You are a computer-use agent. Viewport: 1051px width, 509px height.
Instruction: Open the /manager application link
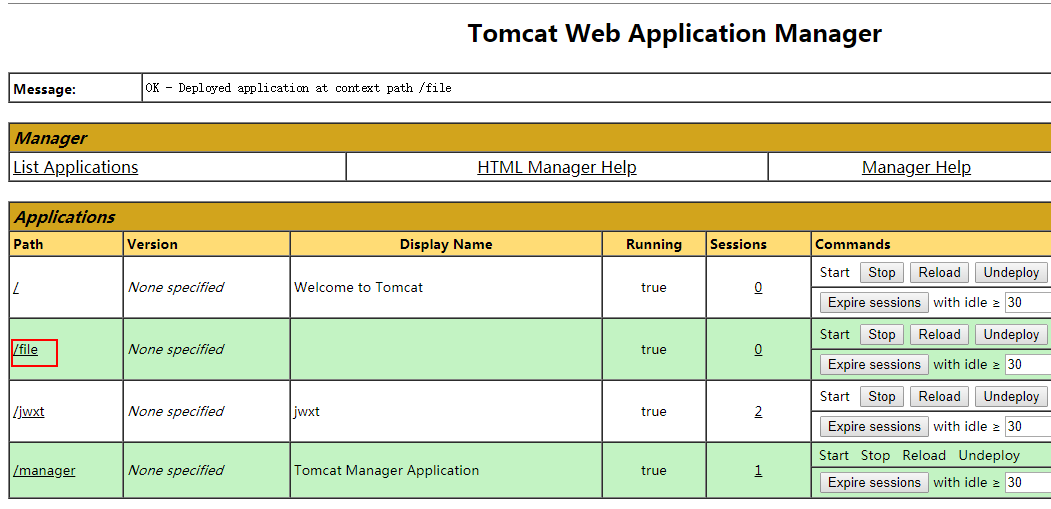(x=44, y=470)
